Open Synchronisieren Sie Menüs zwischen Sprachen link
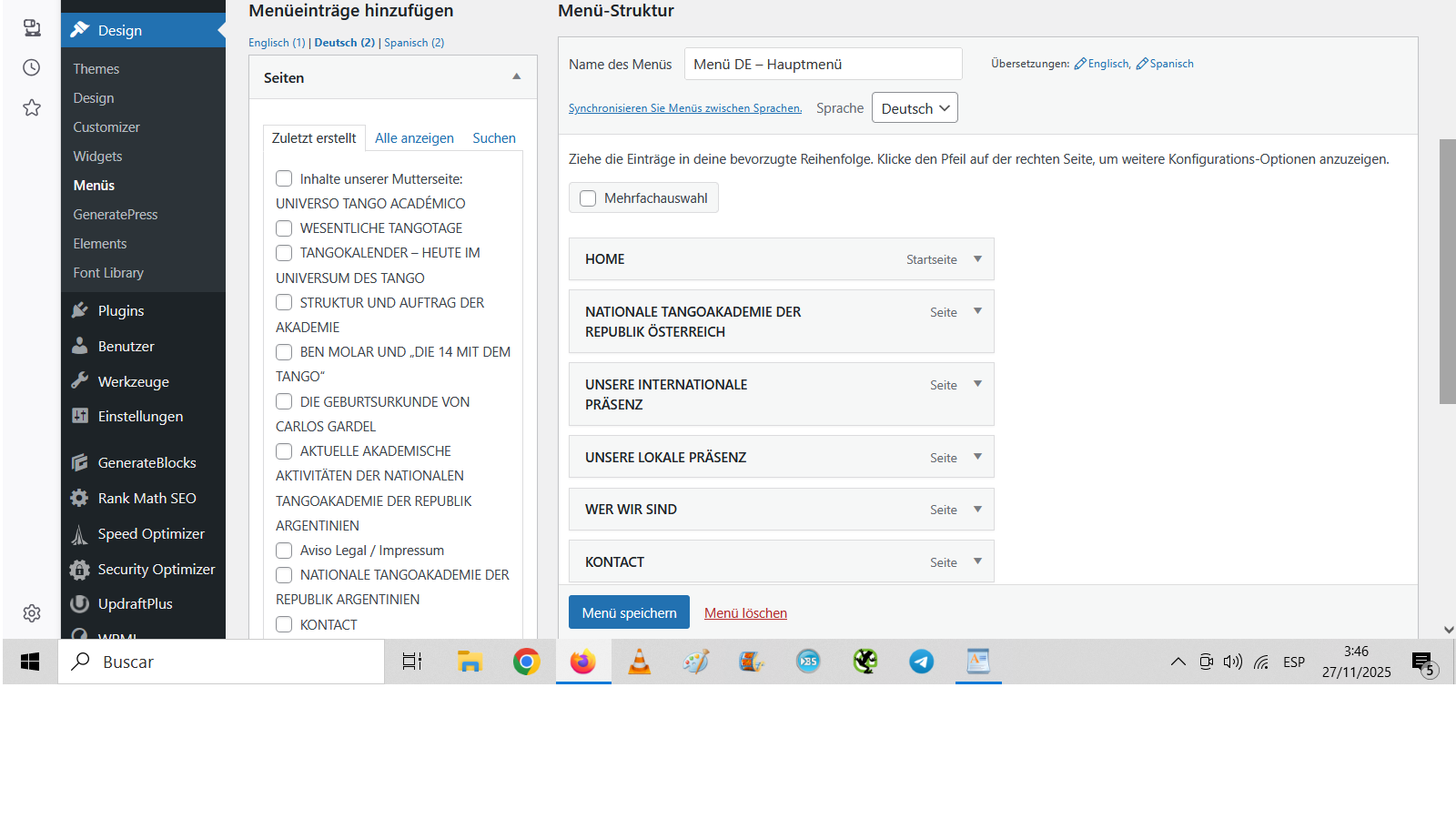The width and height of the screenshot is (1456, 839). tap(685, 108)
